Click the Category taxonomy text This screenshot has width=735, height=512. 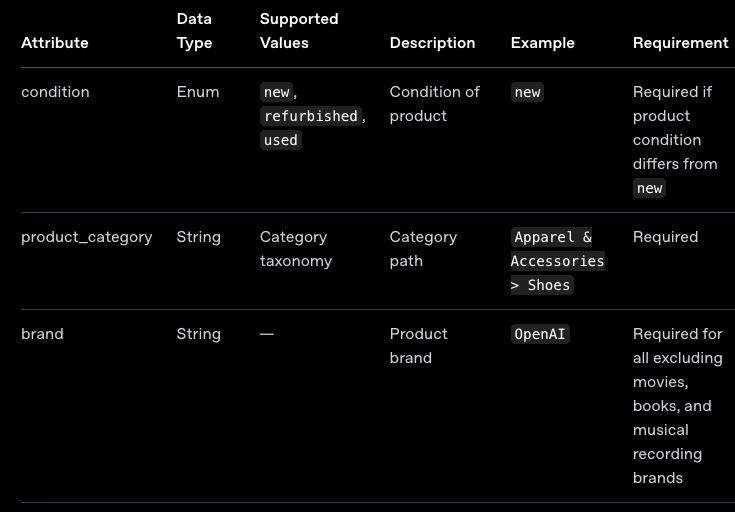295,249
